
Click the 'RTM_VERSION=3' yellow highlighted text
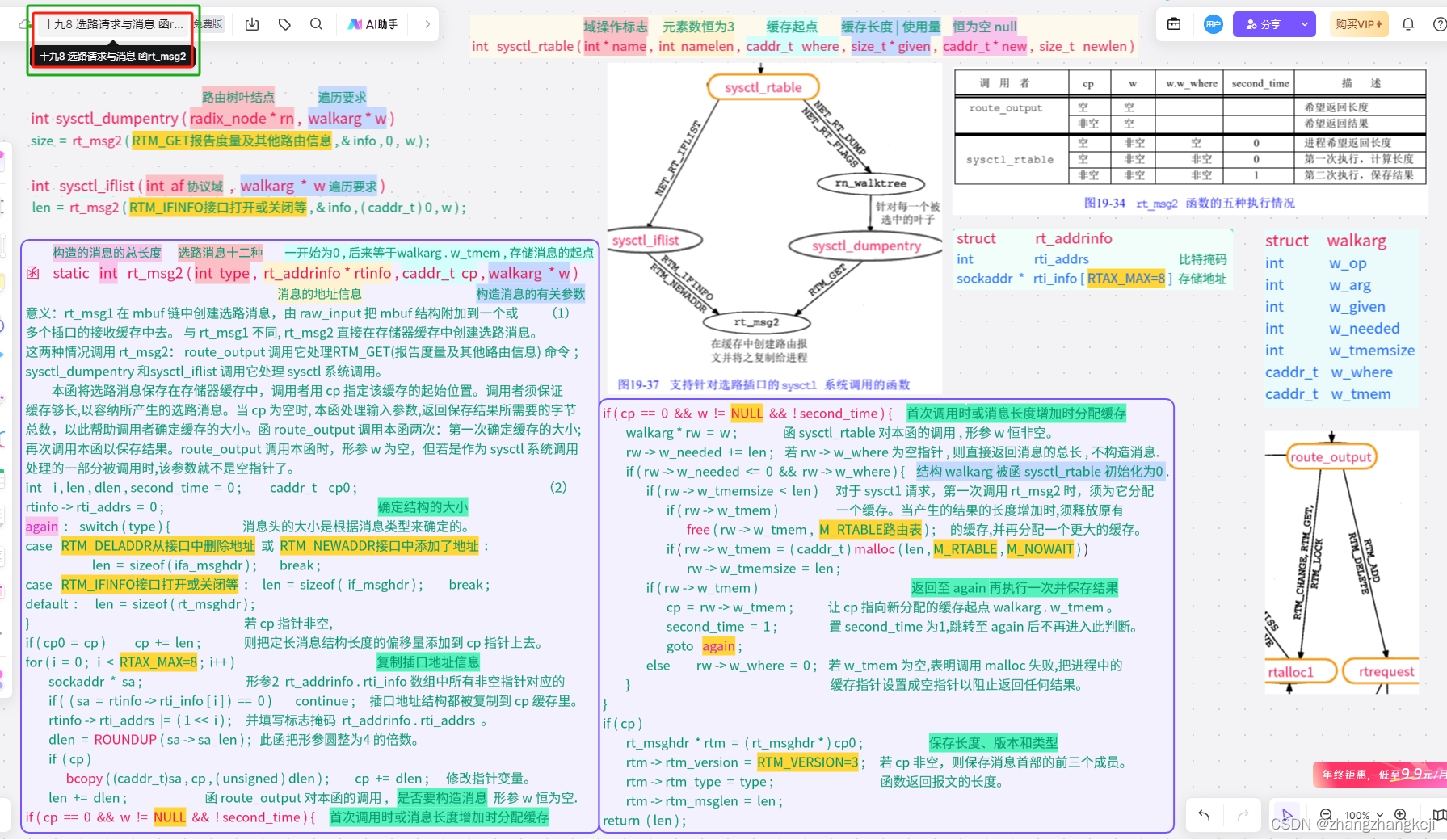pyautogui.click(x=807, y=762)
